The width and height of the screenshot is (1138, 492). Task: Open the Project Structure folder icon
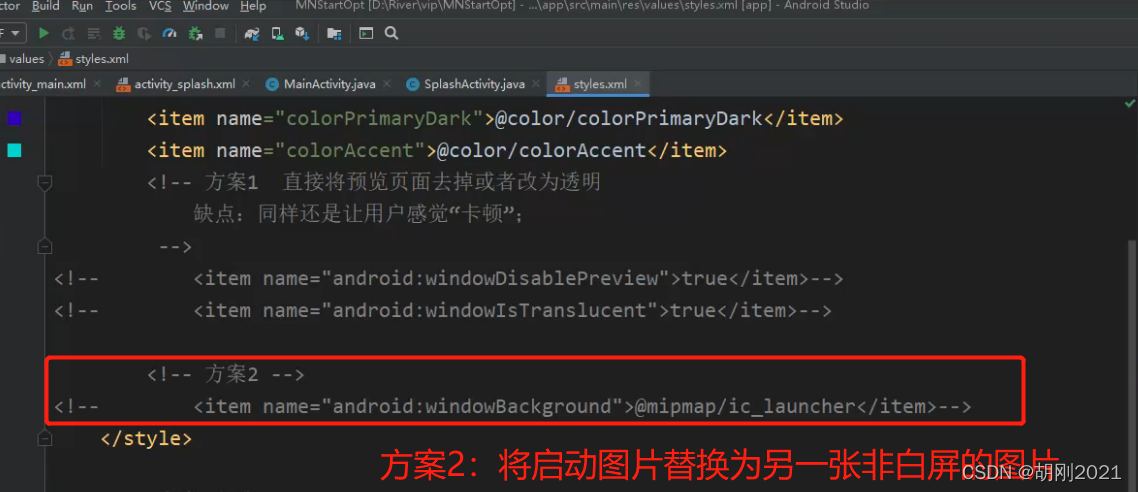click(334, 33)
